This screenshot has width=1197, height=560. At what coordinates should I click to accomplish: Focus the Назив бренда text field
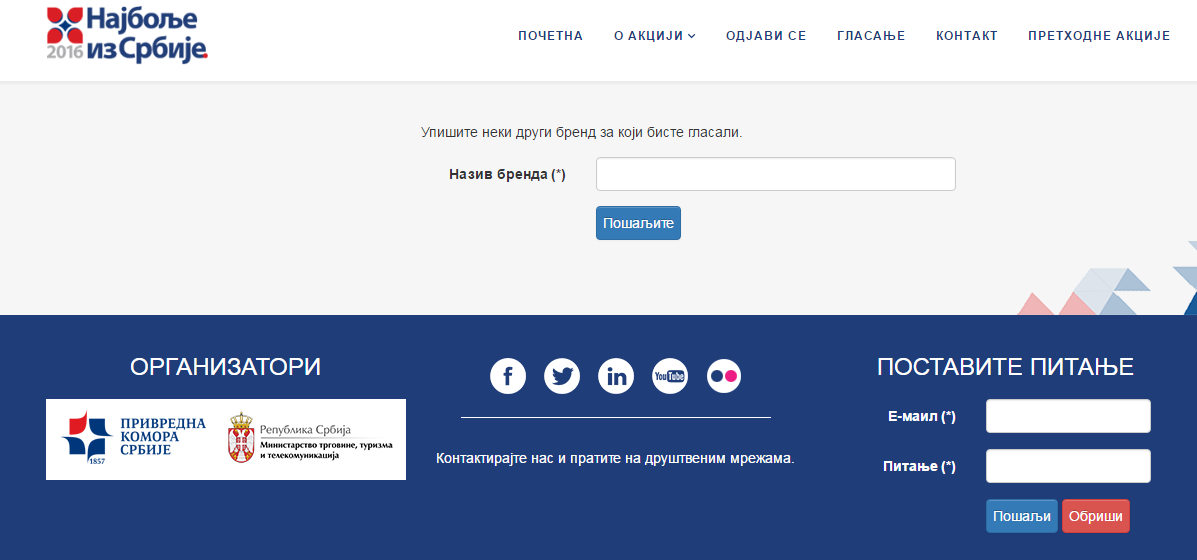[775, 174]
